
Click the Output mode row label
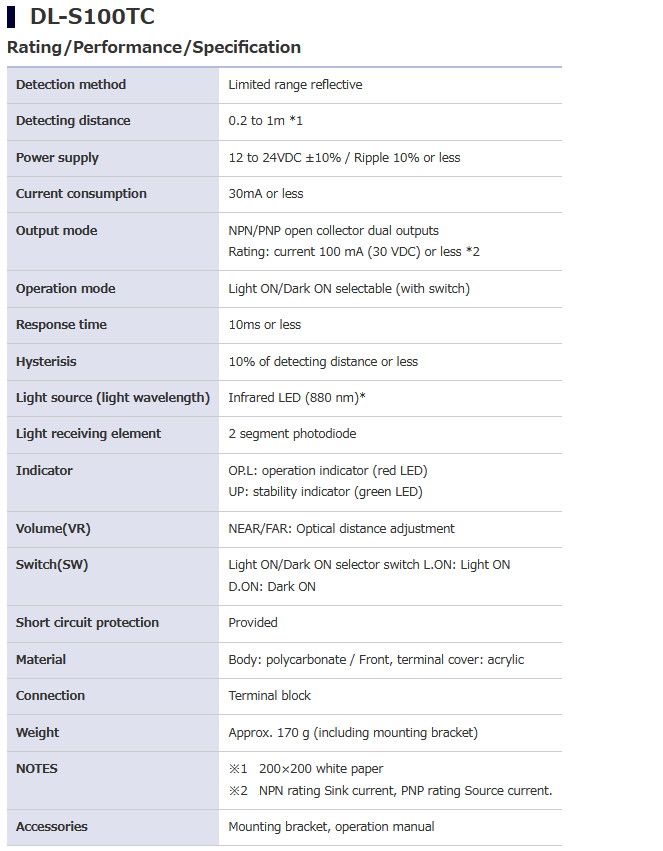56,231
